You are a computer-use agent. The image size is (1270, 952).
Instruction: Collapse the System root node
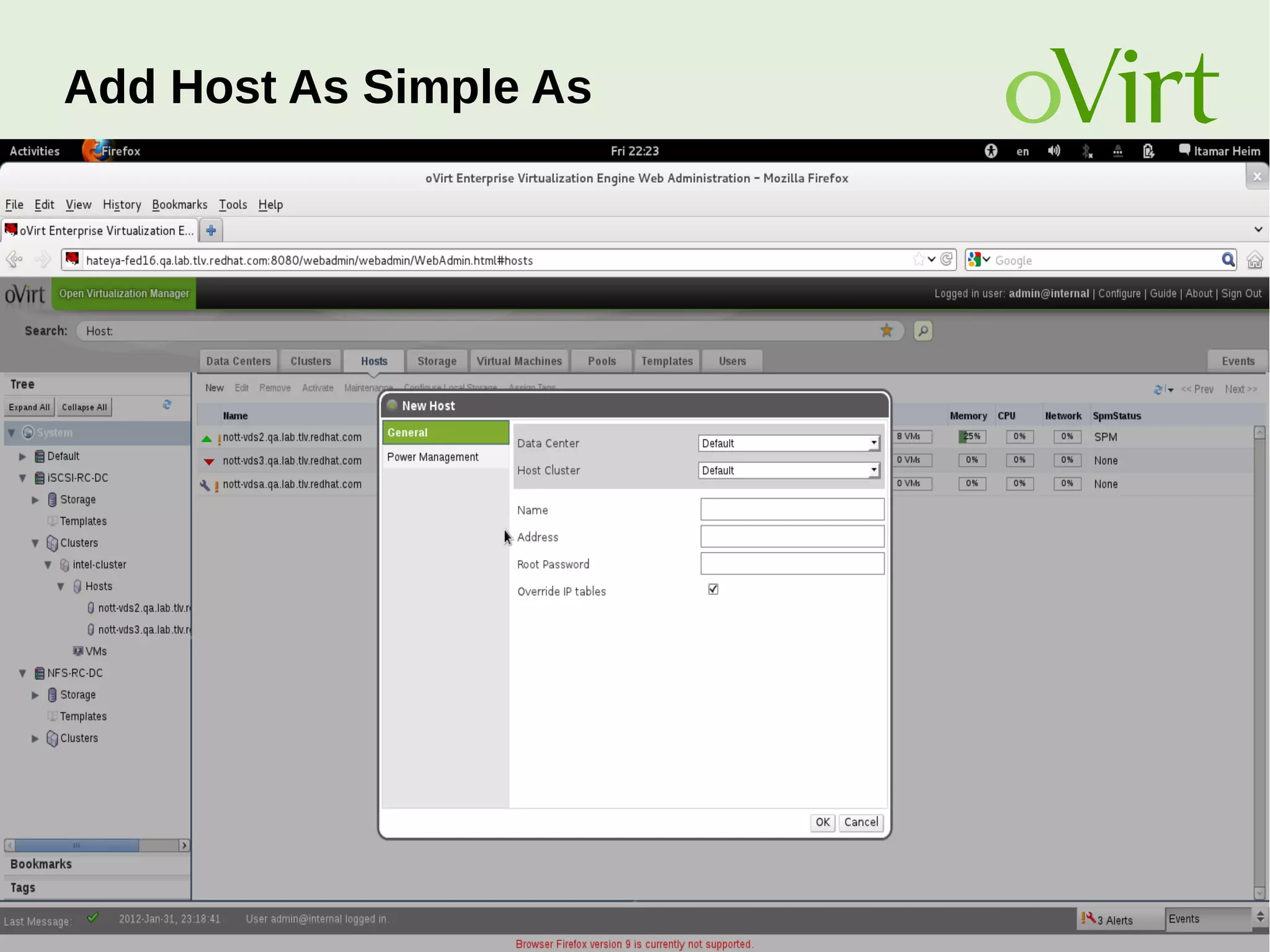pyautogui.click(x=11, y=433)
